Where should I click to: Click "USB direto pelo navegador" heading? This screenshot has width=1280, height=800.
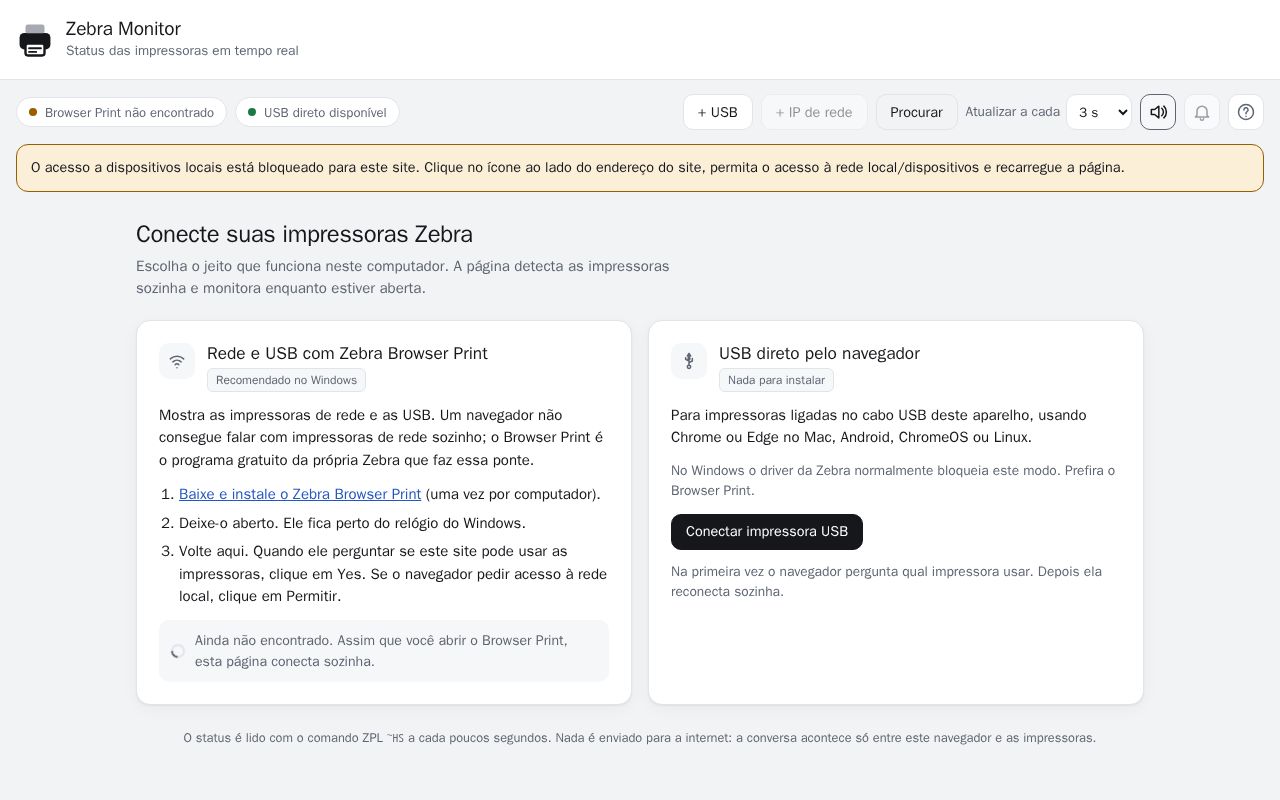[x=819, y=353]
